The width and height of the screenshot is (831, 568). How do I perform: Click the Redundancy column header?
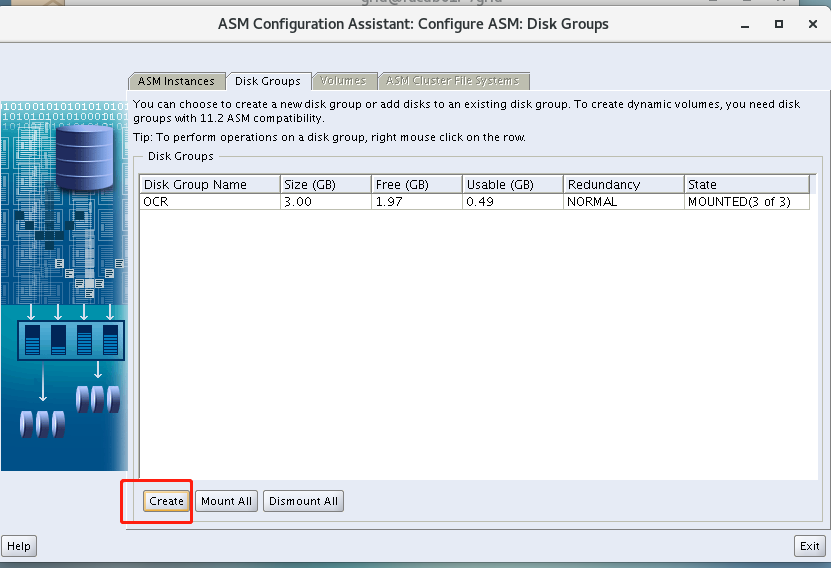(x=624, y=184)
